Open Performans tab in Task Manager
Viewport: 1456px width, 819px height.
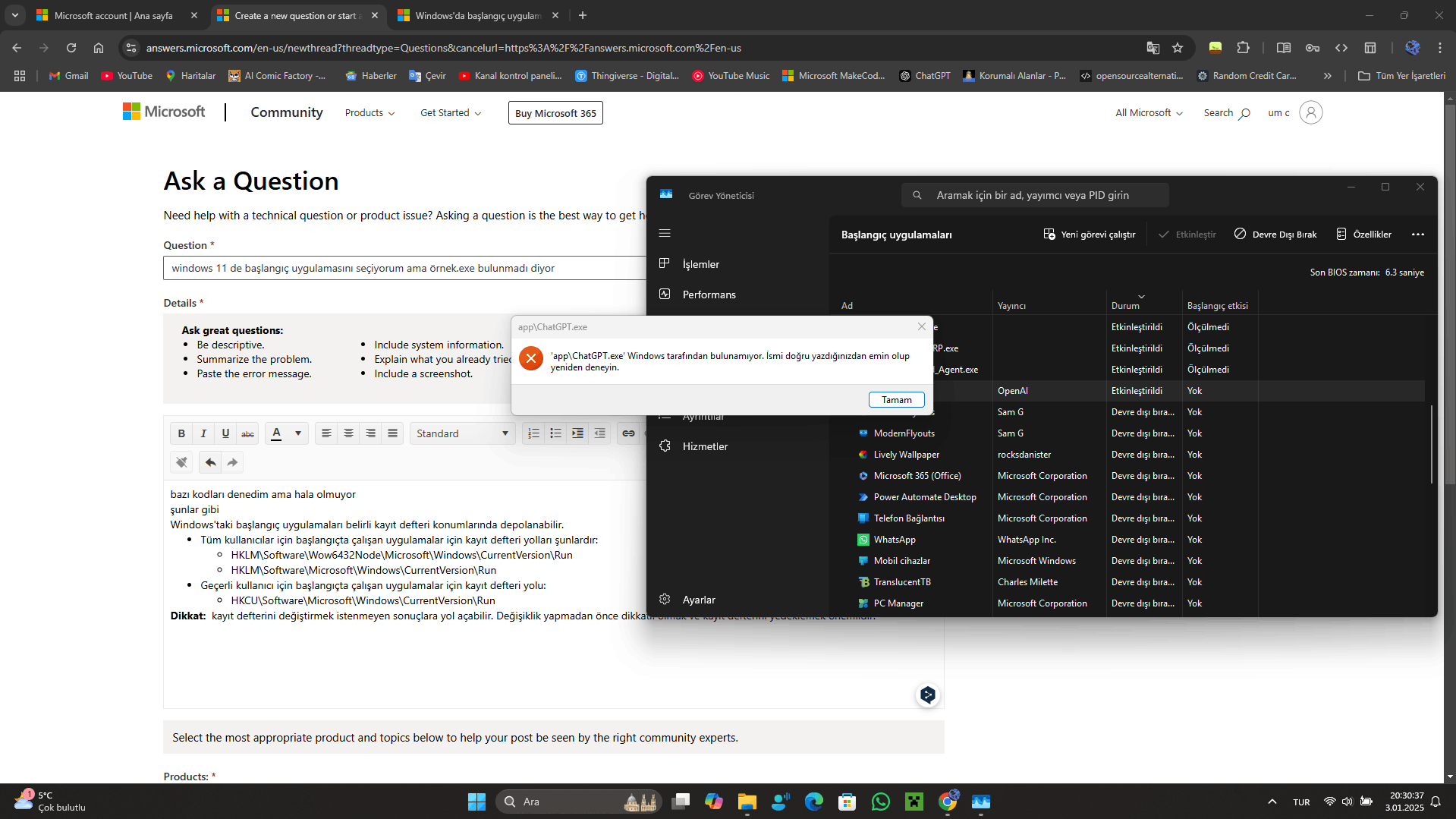[x=738, y=295]
